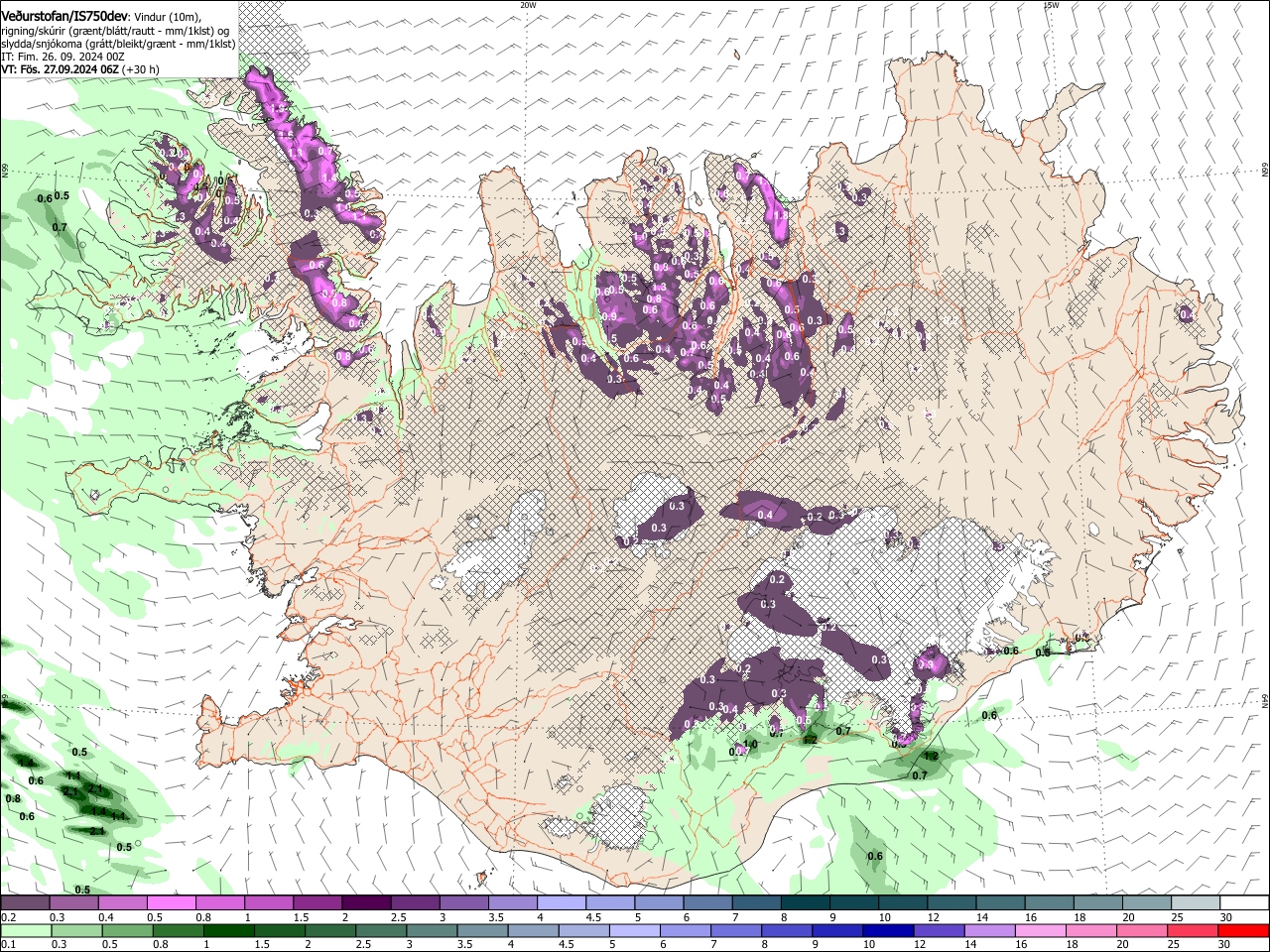Click the 16–18 swatch in lower rain legend
The height and width of the screenshot is (952, 1270).
point(1039,930)
